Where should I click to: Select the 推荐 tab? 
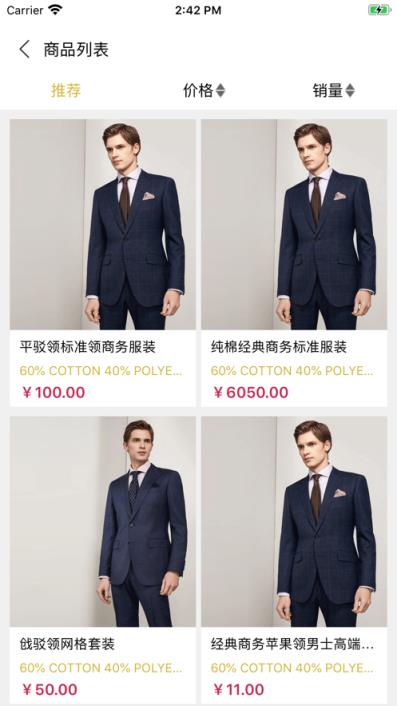click(66, 91)
